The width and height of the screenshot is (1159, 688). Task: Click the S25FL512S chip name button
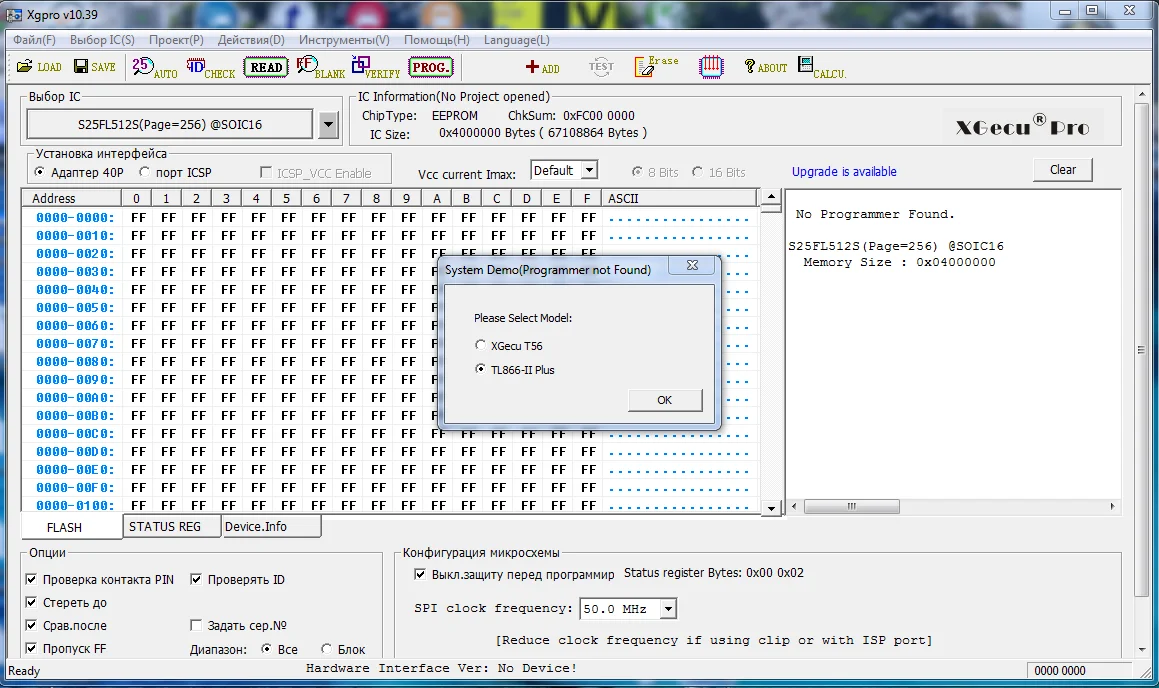169,124
